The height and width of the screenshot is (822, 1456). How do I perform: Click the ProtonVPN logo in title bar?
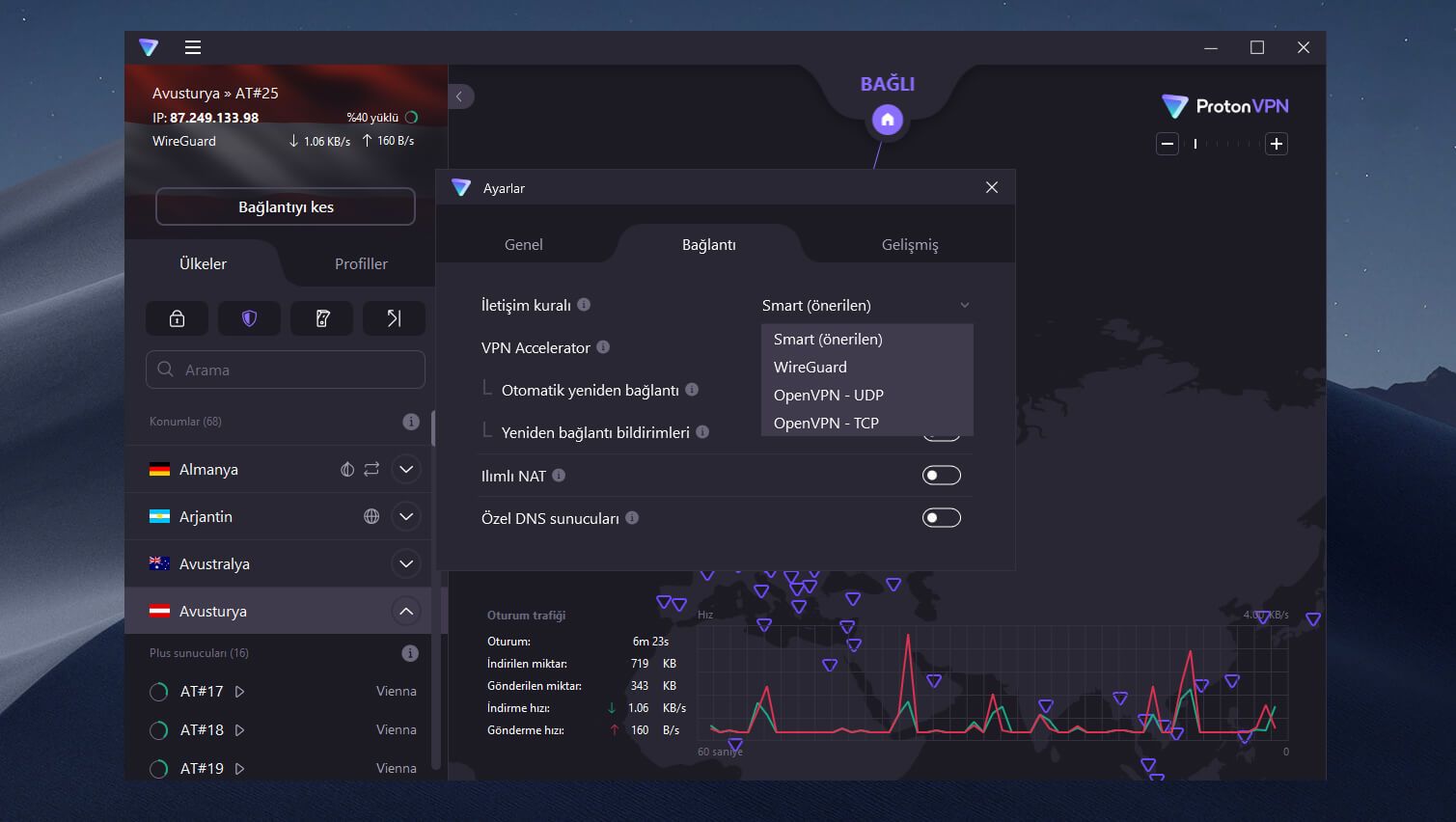(x=149, y=47)
